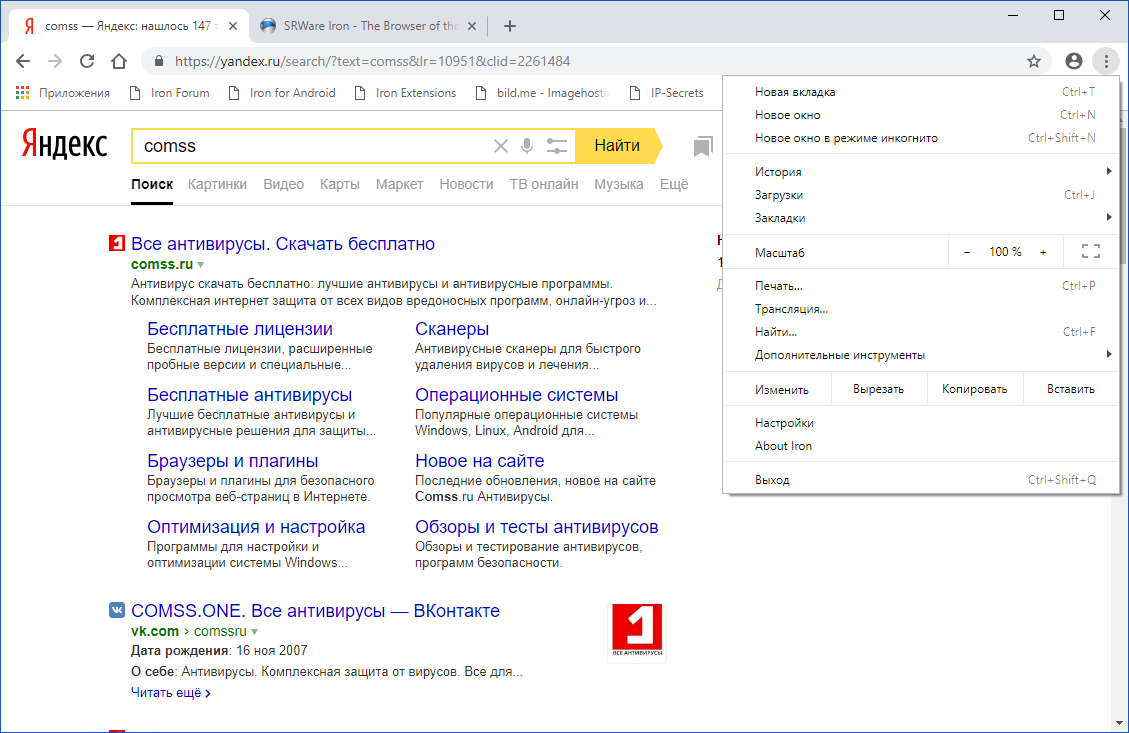The height and width of the screenshot is (733, 1129).
Task: Switch to Новости search tab
Action: [x=467, y=184]
